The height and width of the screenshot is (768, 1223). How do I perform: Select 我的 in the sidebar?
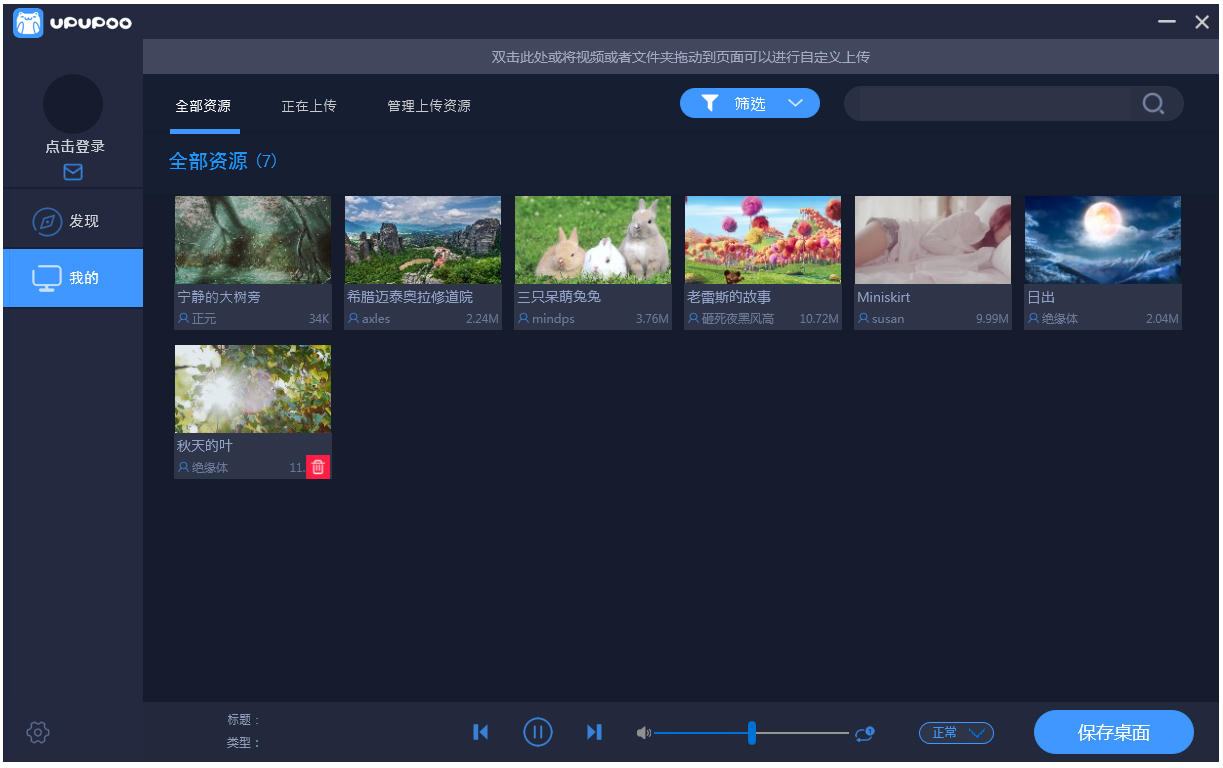73,278
